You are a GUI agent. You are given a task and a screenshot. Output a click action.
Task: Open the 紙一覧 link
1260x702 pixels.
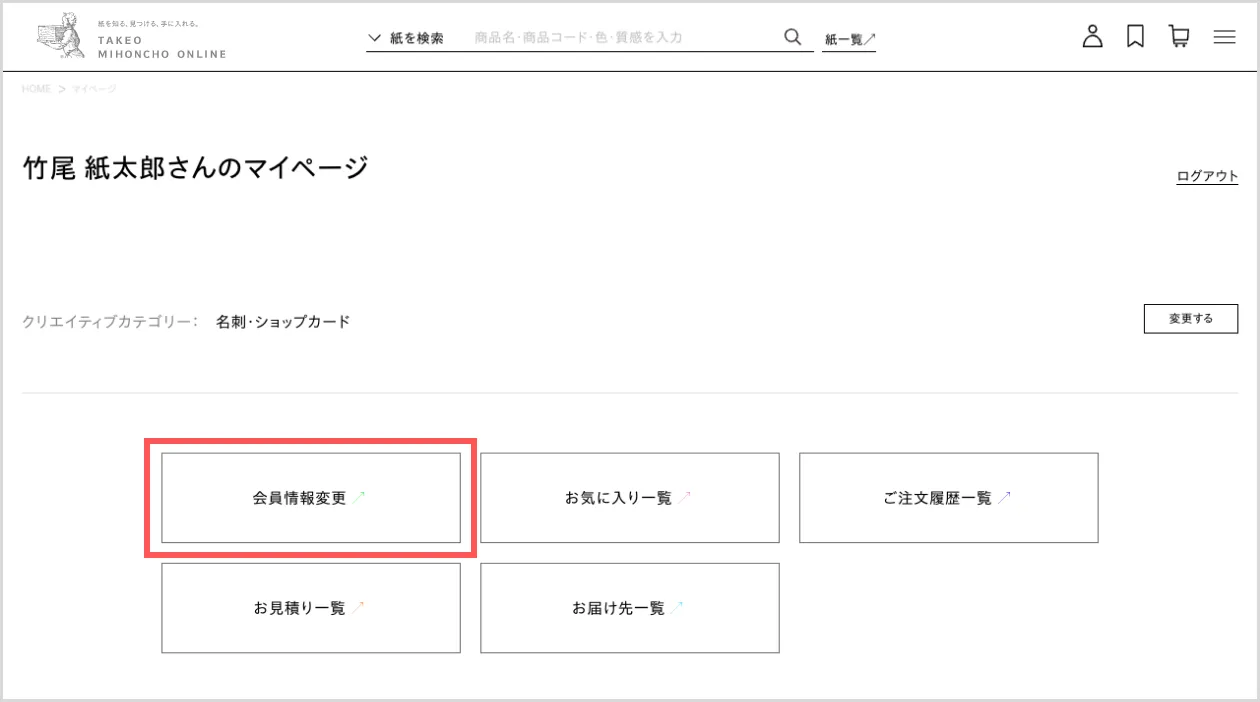[849, 39]
